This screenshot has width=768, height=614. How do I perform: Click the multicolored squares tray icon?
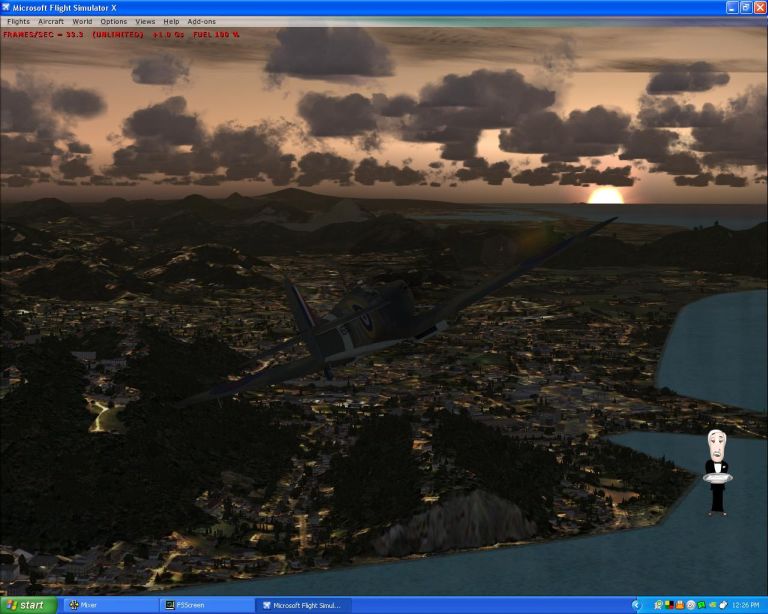669,605
